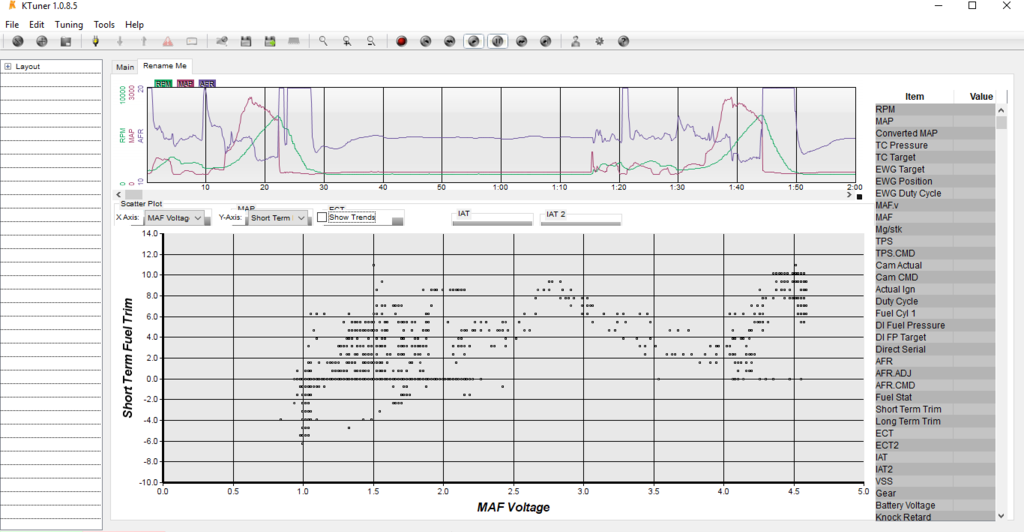Viewport: 1024px width, 532px height.
Task: Click the gray up-arrow upload icon
Action: (144, 41)
